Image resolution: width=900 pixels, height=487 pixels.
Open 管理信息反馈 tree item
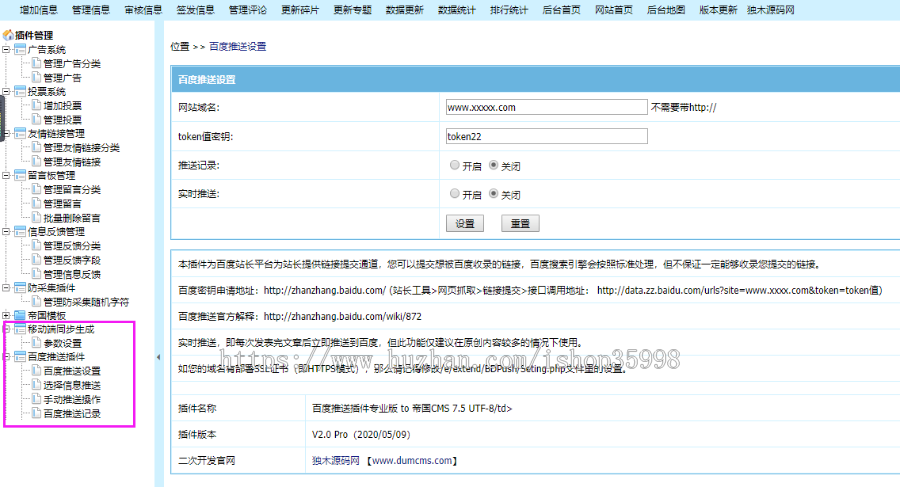(72, 274)
